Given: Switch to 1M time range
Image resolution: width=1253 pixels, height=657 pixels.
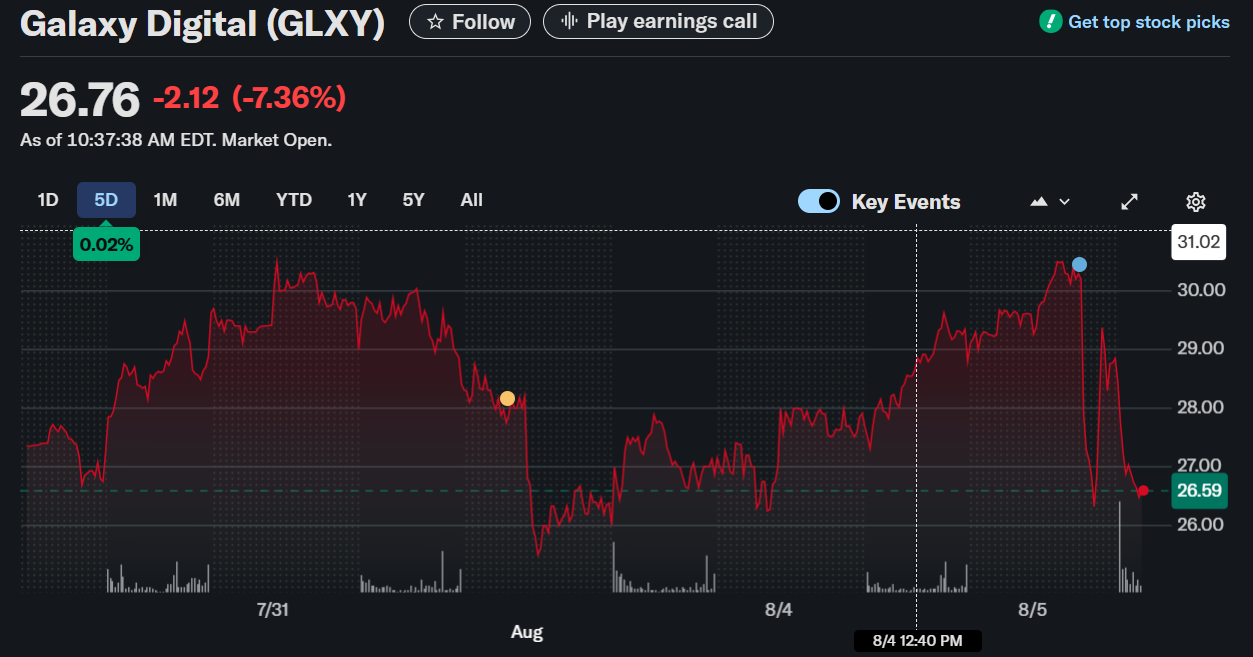Looking at the screenshot, I should tap(165, 200).
